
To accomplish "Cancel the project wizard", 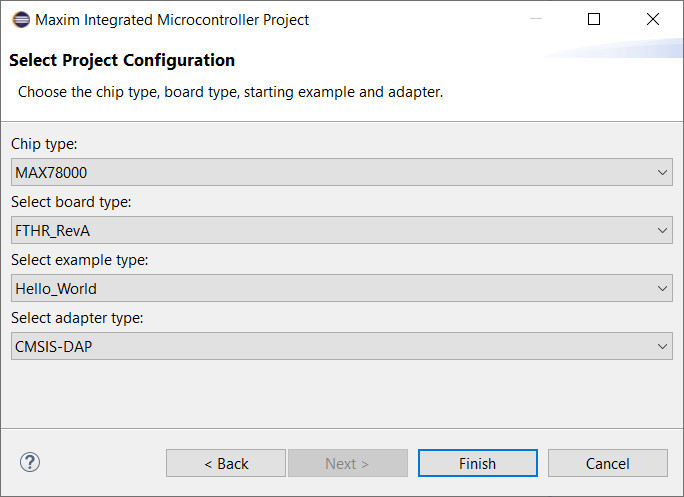I will point(607,463).
